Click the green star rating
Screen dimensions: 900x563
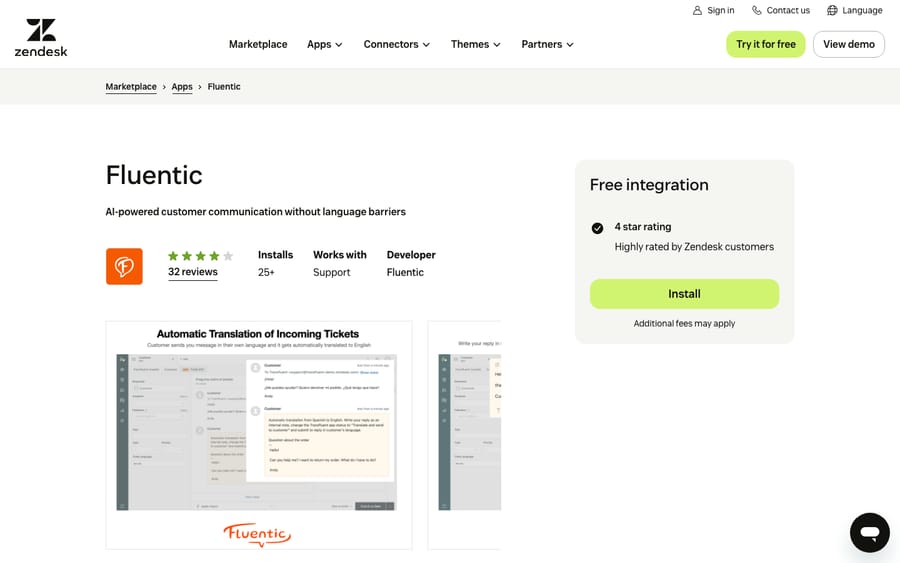[x=200, y=256]
